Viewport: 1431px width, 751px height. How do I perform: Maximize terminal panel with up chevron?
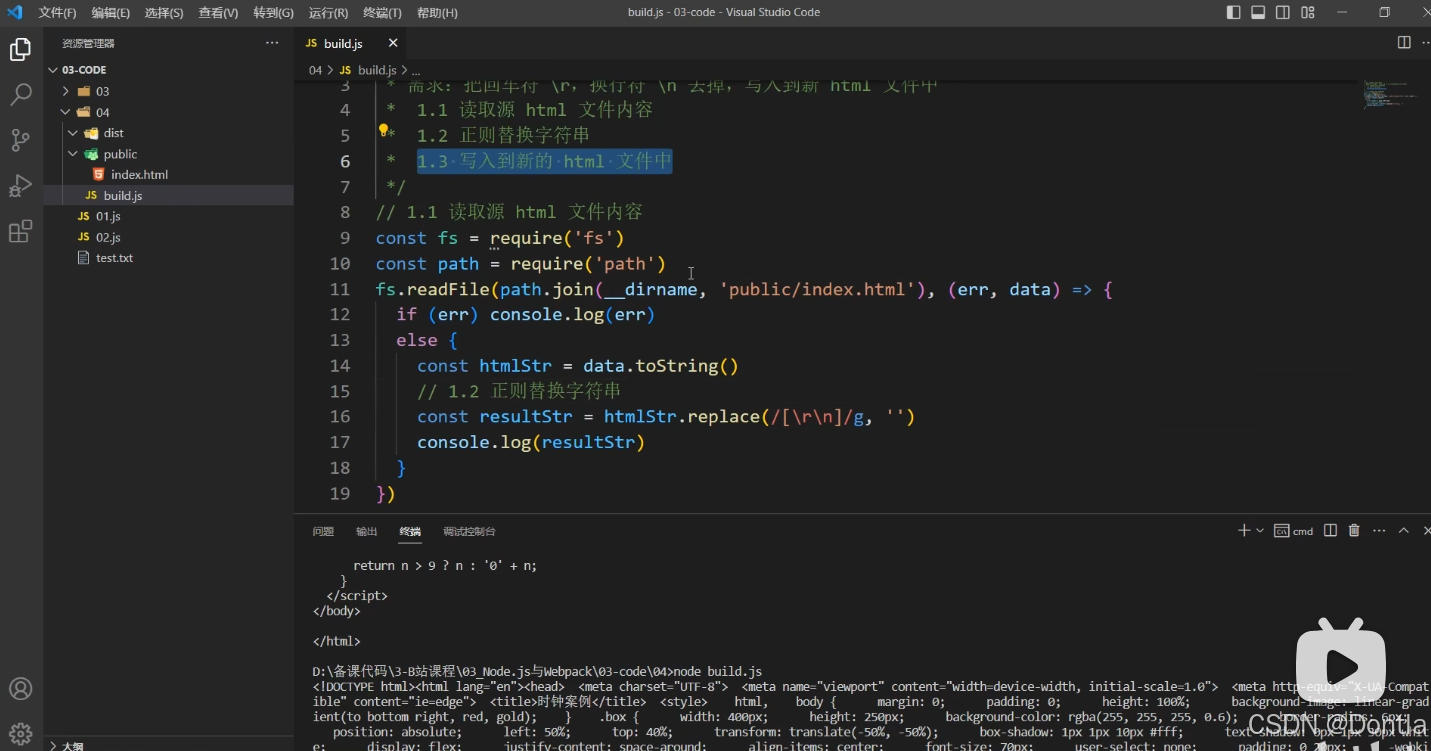[1403, 531]
